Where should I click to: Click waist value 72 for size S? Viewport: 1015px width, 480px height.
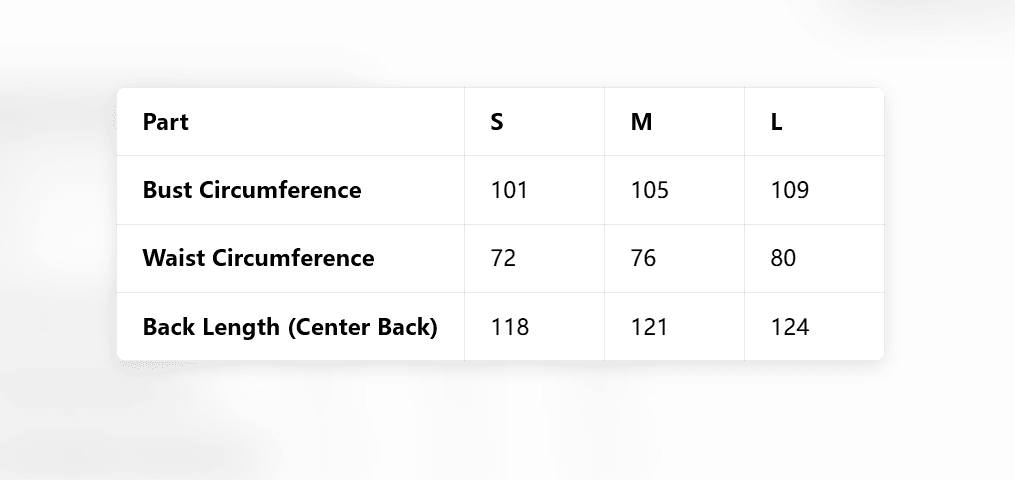coord(503,258)
